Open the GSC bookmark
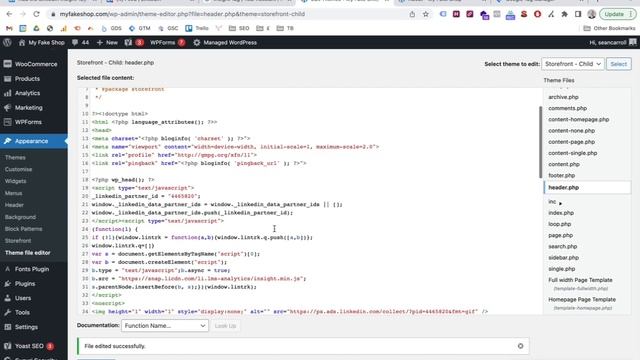This screenshot has height=360, width=640. (168, 28)
